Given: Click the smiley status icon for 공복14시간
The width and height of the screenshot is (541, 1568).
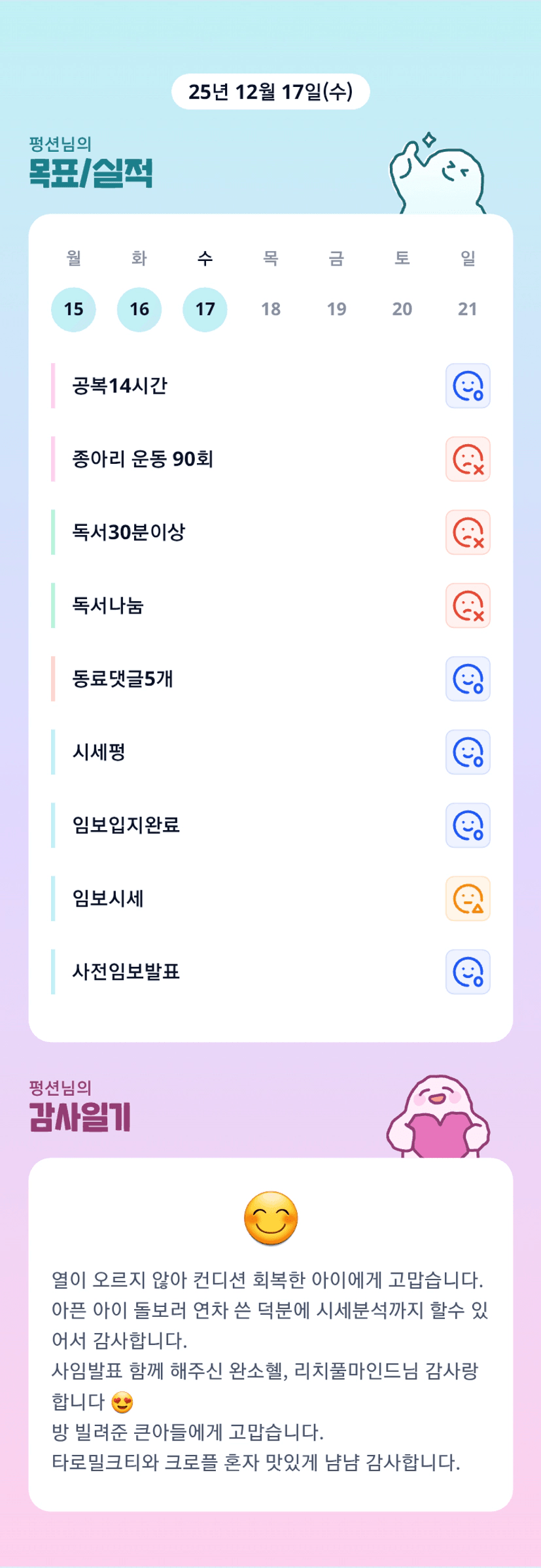Looking at the screenshot, I should (x=468, y=386).
